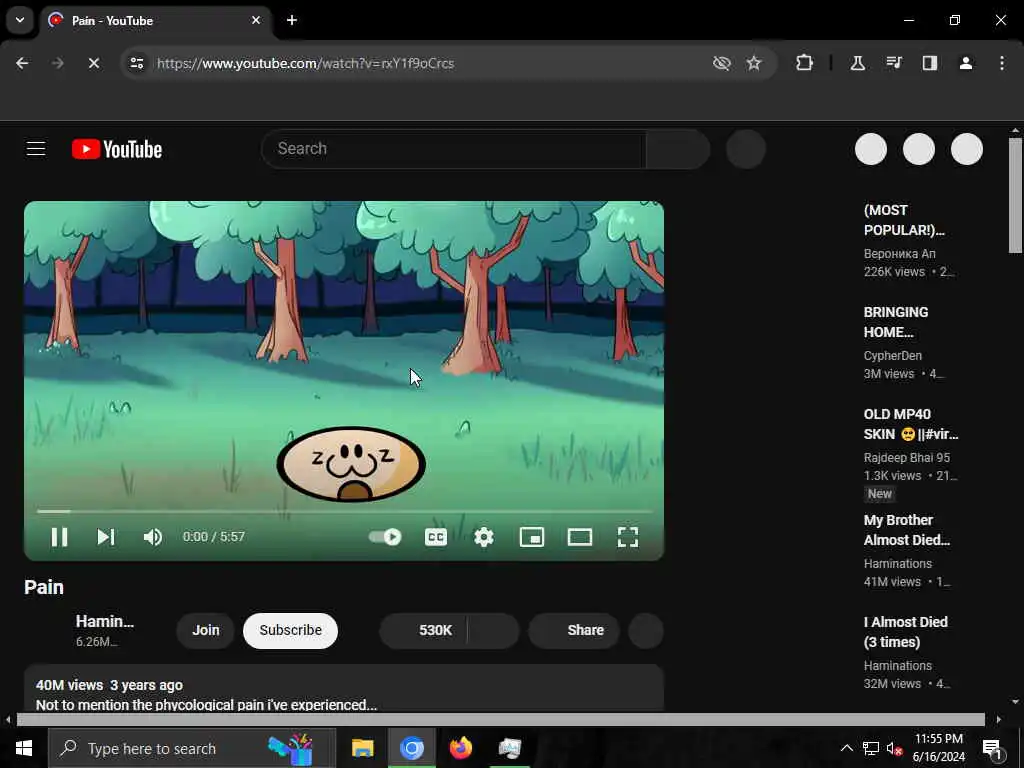Image resolution: width=1024 pixels, height=768 pixels.
Task: Open media controls in toolbar
Action: pos(894,63)
